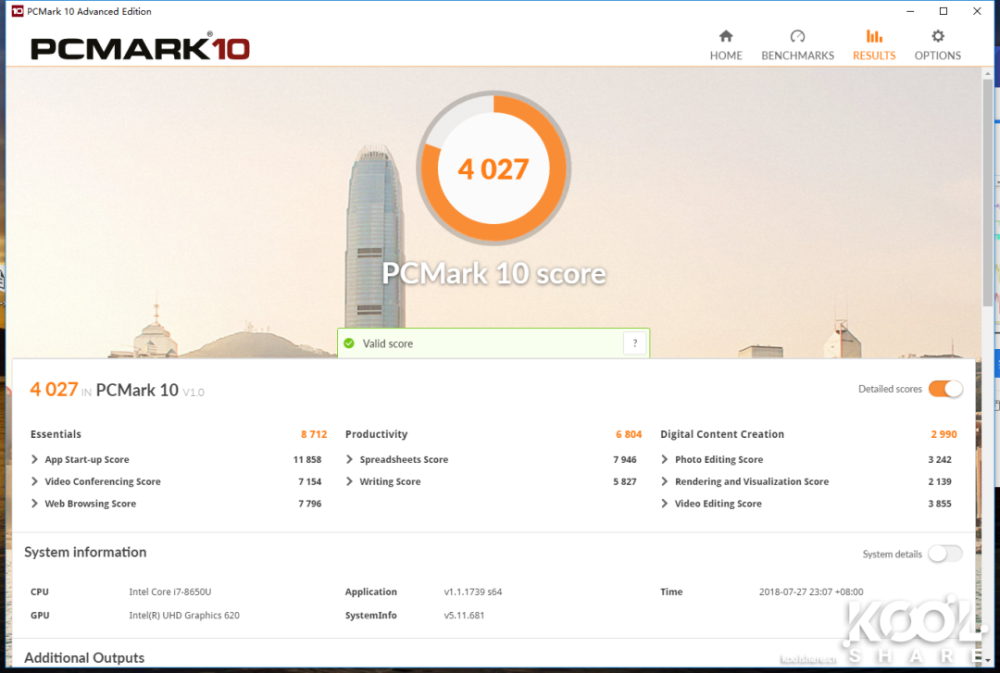Click the green valid score checkmark icon
This screenshot has height=673, width=1000.
pos(349,343)
